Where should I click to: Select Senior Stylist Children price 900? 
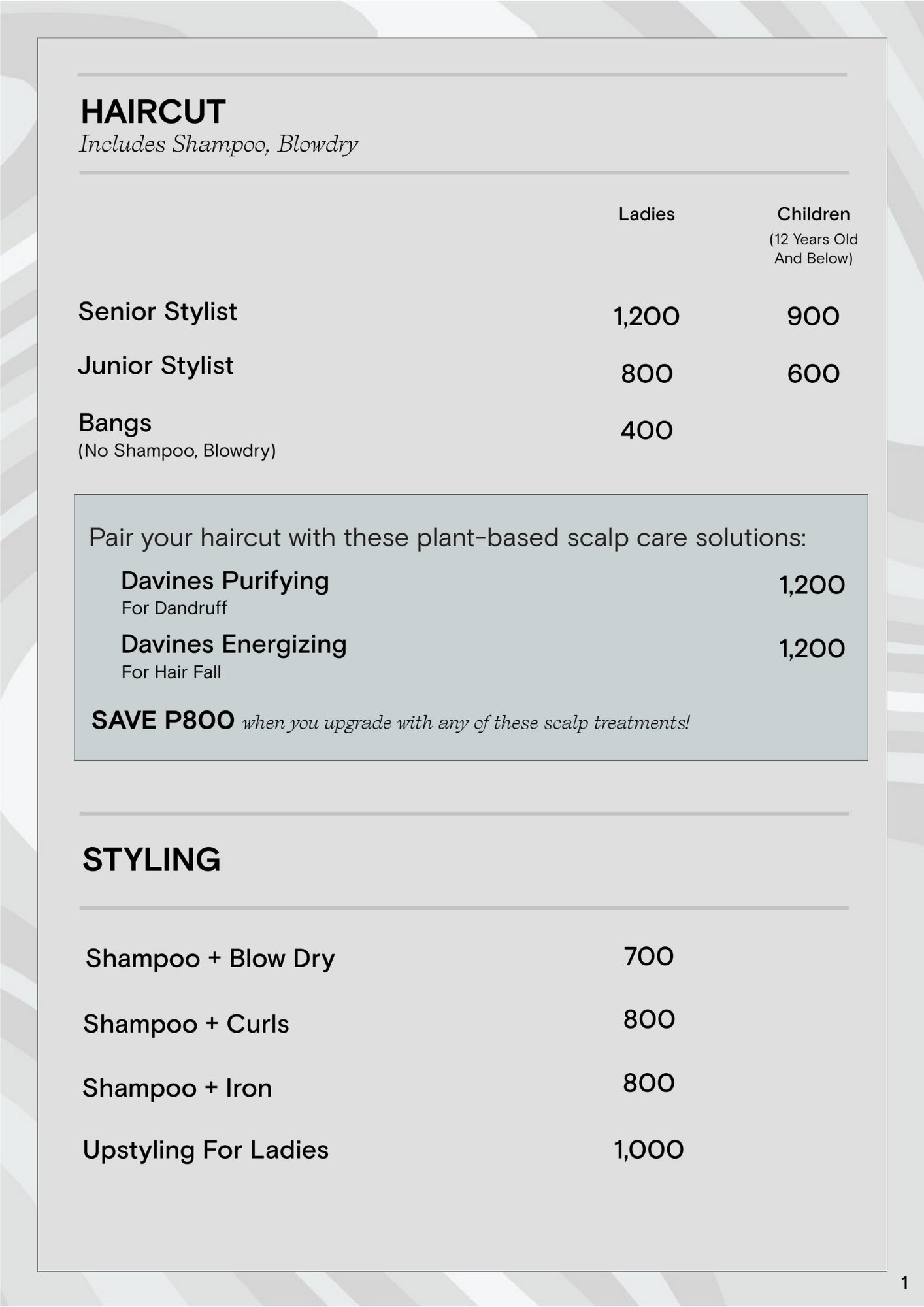click(813, 316)
